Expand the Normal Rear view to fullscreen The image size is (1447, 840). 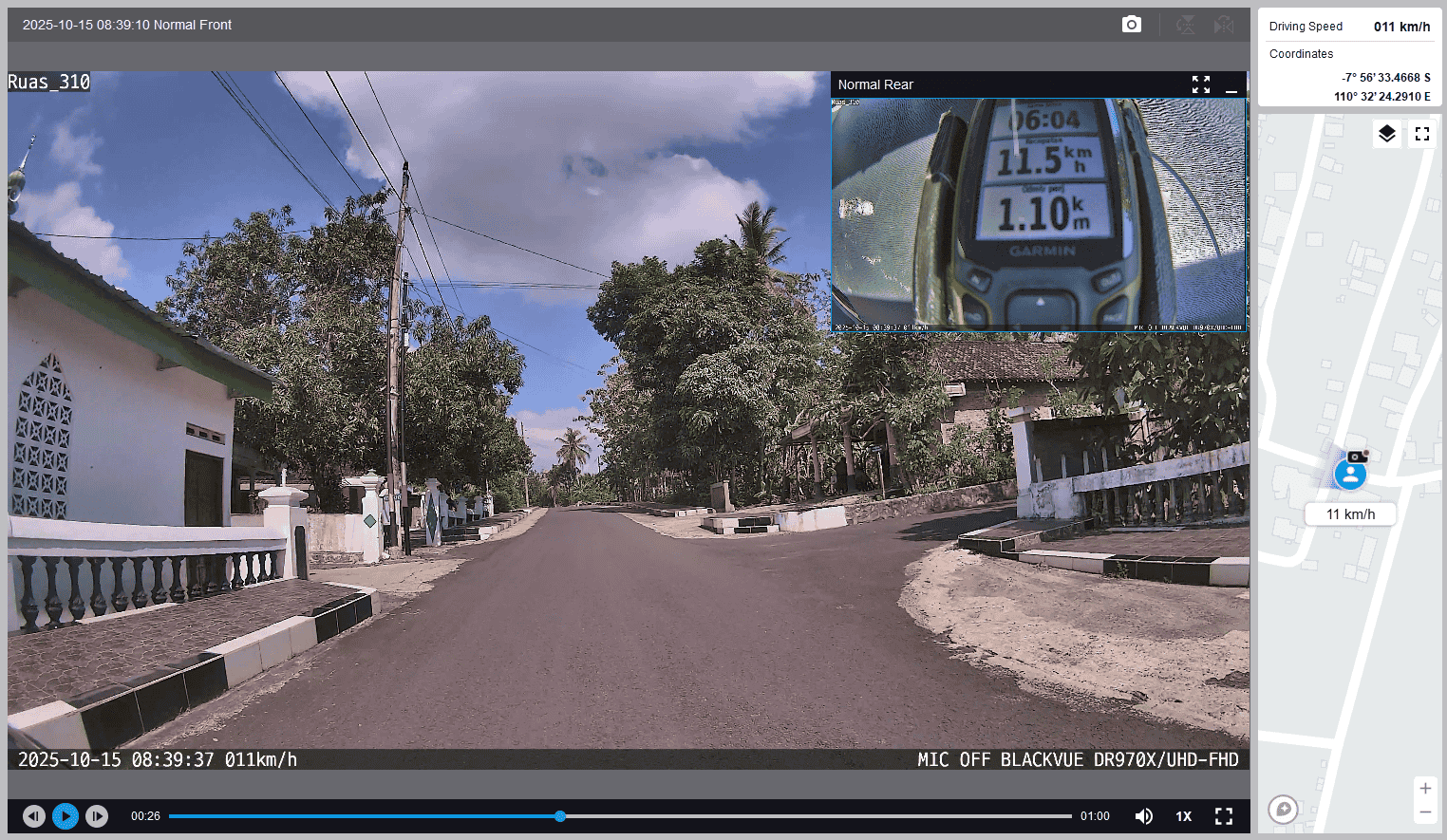(1200, 84)
